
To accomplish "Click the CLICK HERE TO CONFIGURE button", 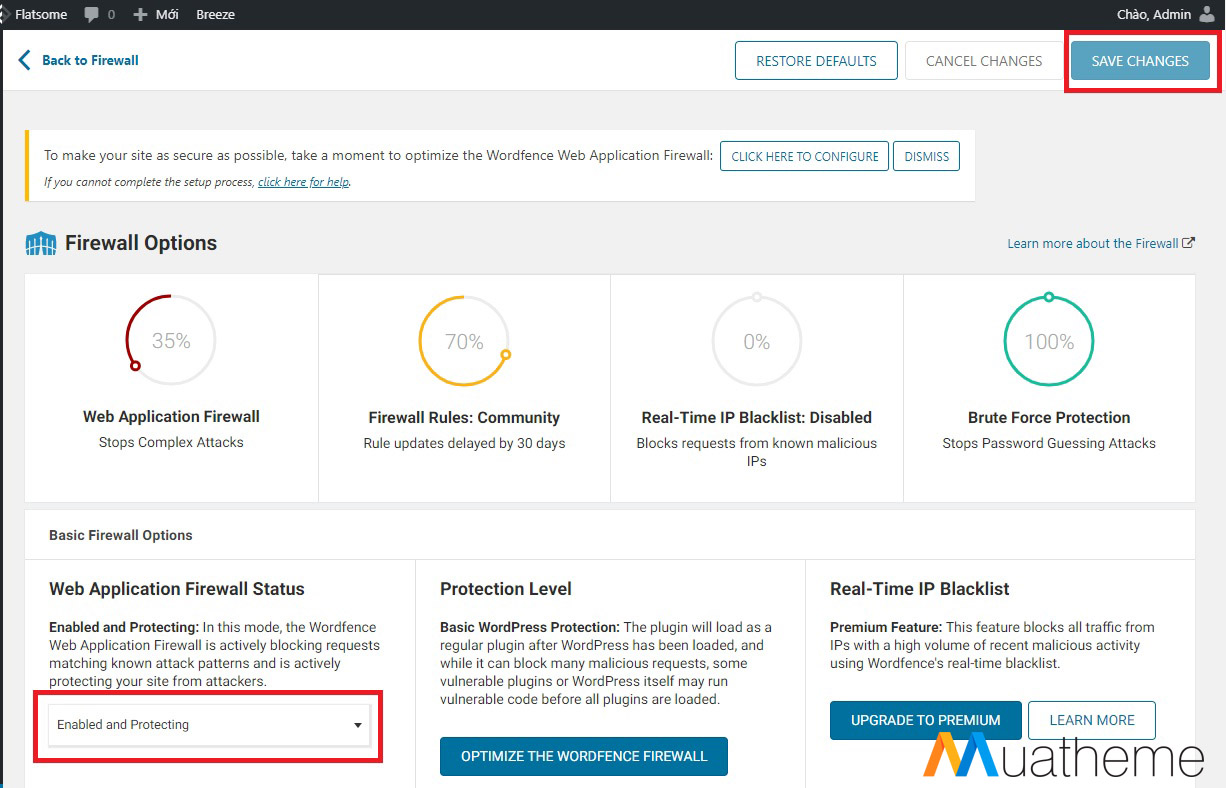I will point(805,156).
